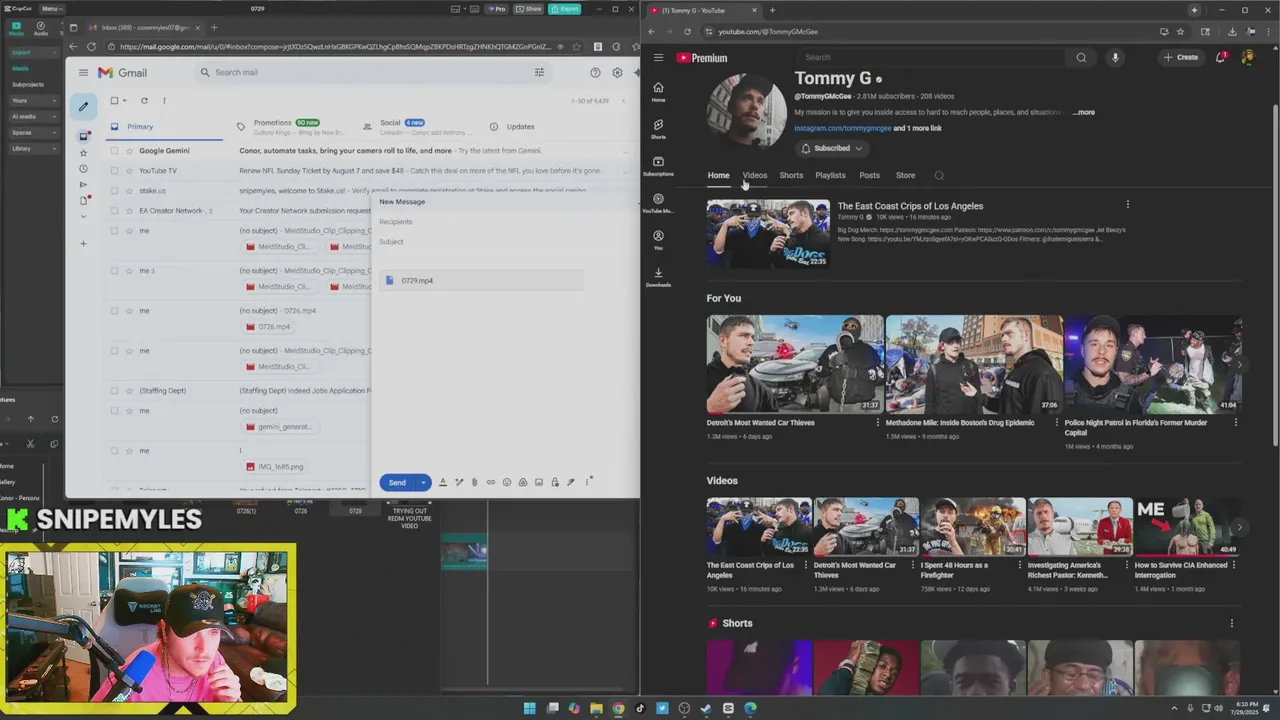Click the Gmail refresh icon above inbox
The width and height of the screenshot is (1280, 720).
144,100
